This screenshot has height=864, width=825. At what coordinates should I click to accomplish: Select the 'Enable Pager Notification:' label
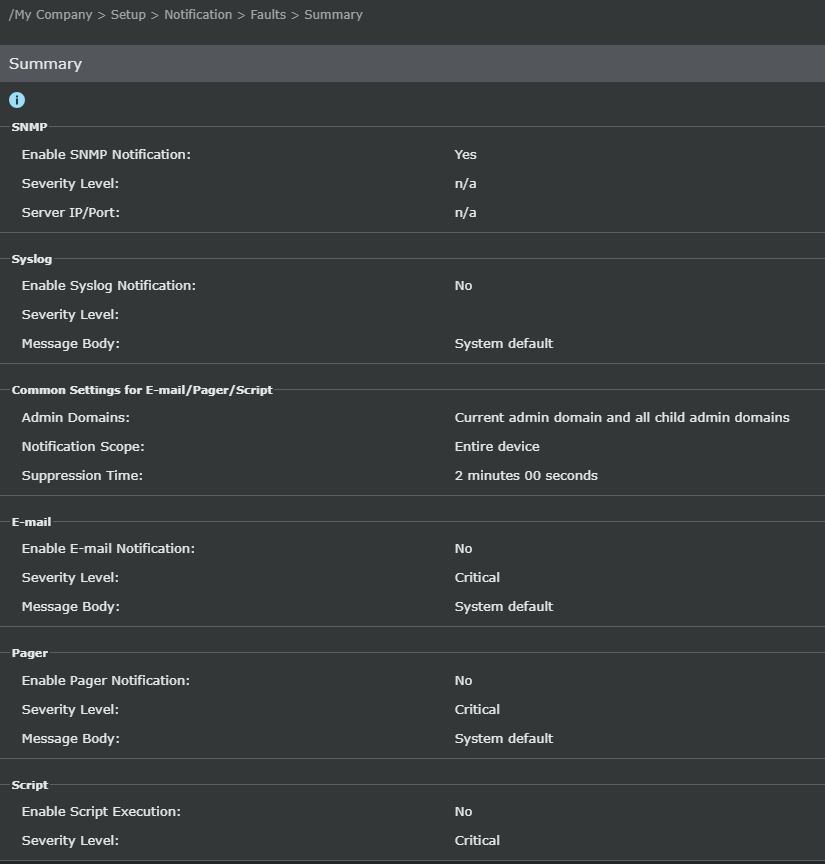click(106, 681)
